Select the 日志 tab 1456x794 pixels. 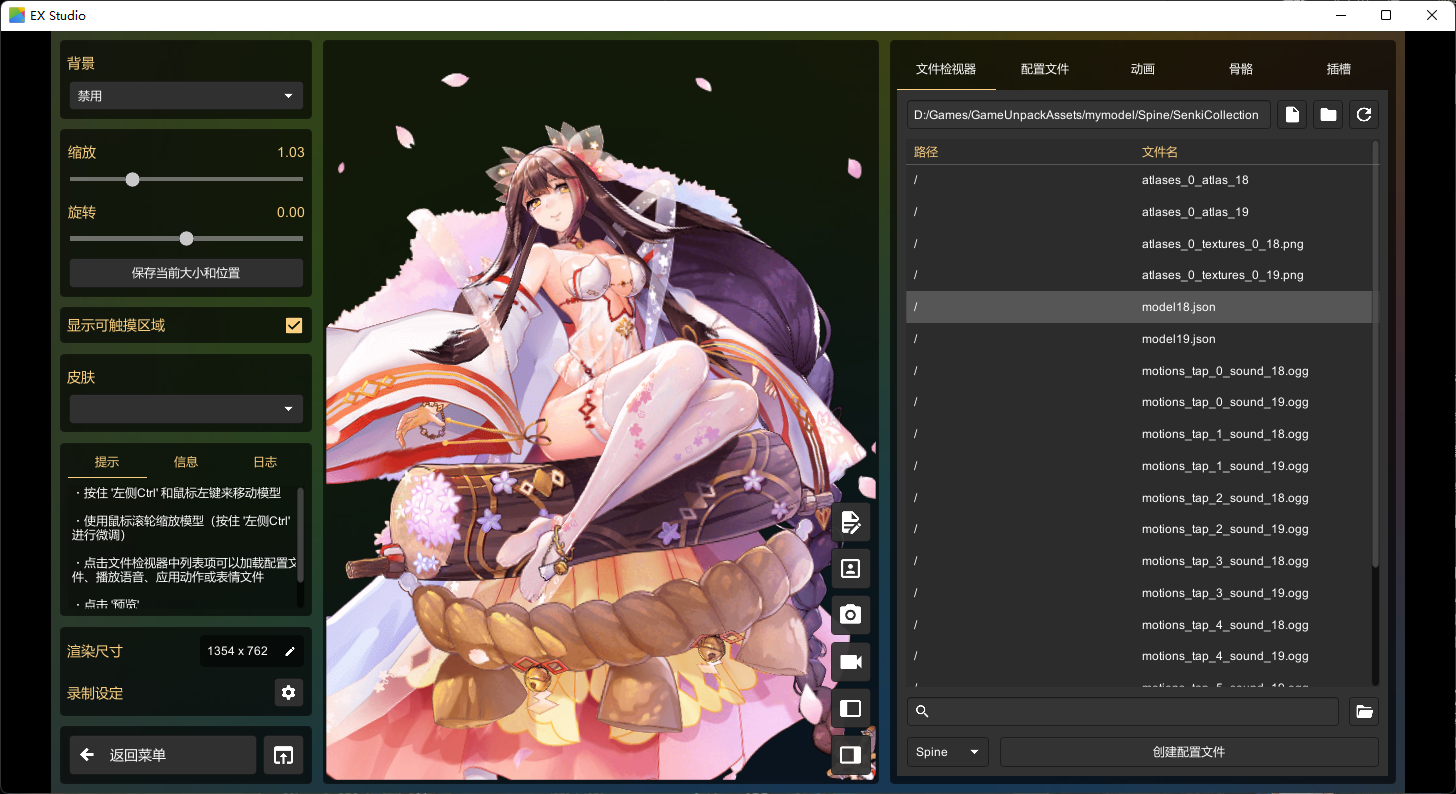[265, 462]
